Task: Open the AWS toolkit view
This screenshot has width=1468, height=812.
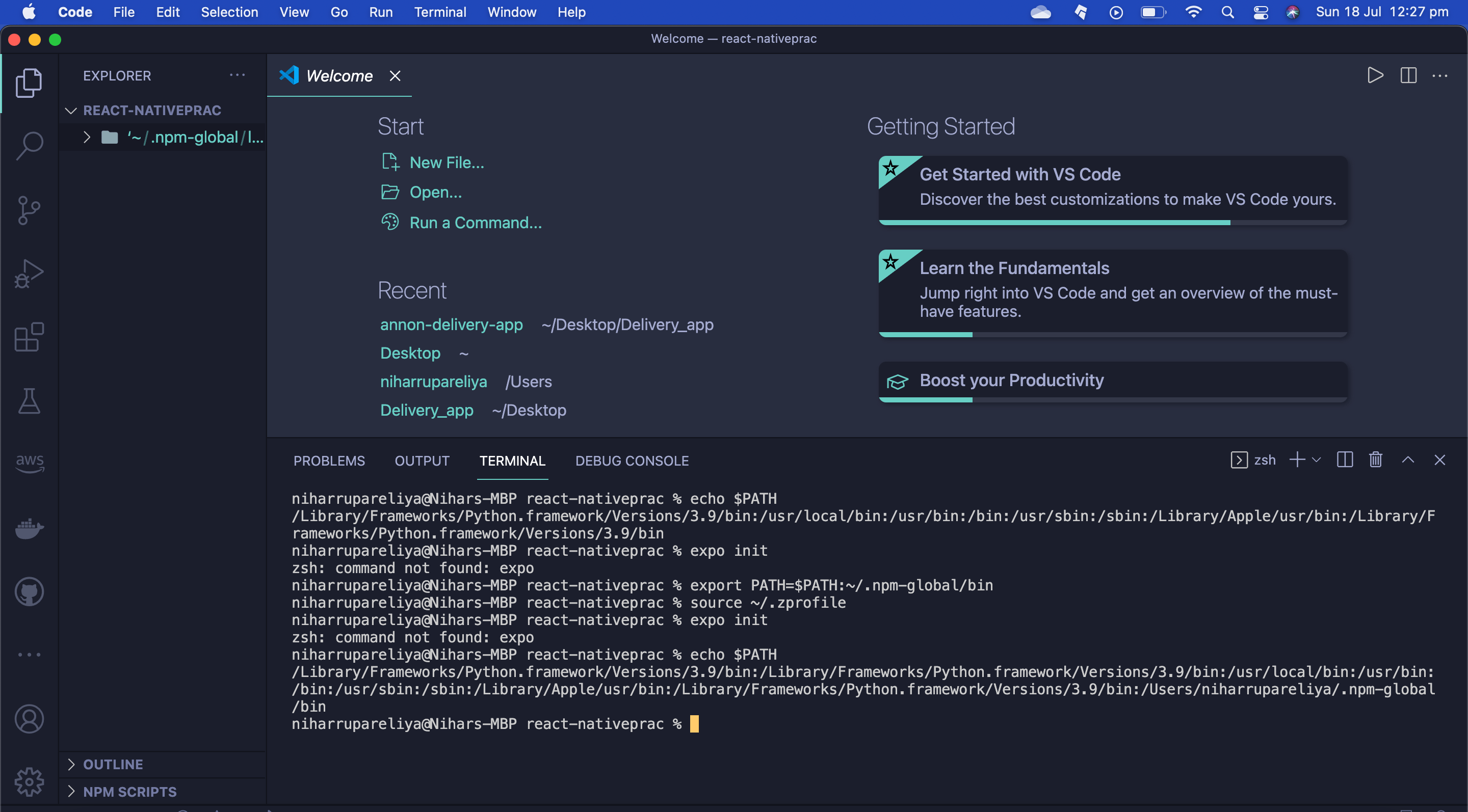Action: [29, 464]
